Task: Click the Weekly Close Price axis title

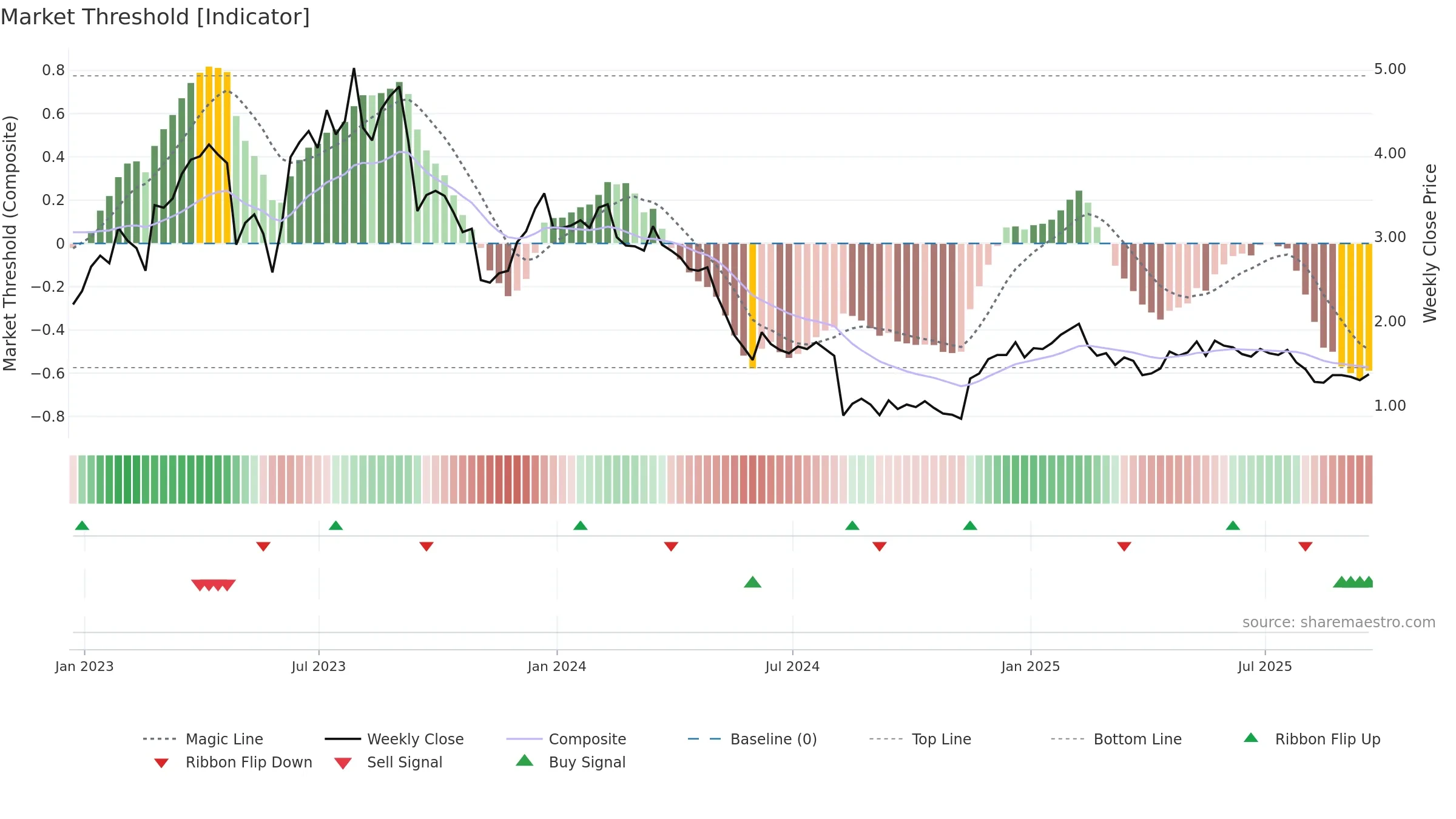Action: click(1431, 243)
